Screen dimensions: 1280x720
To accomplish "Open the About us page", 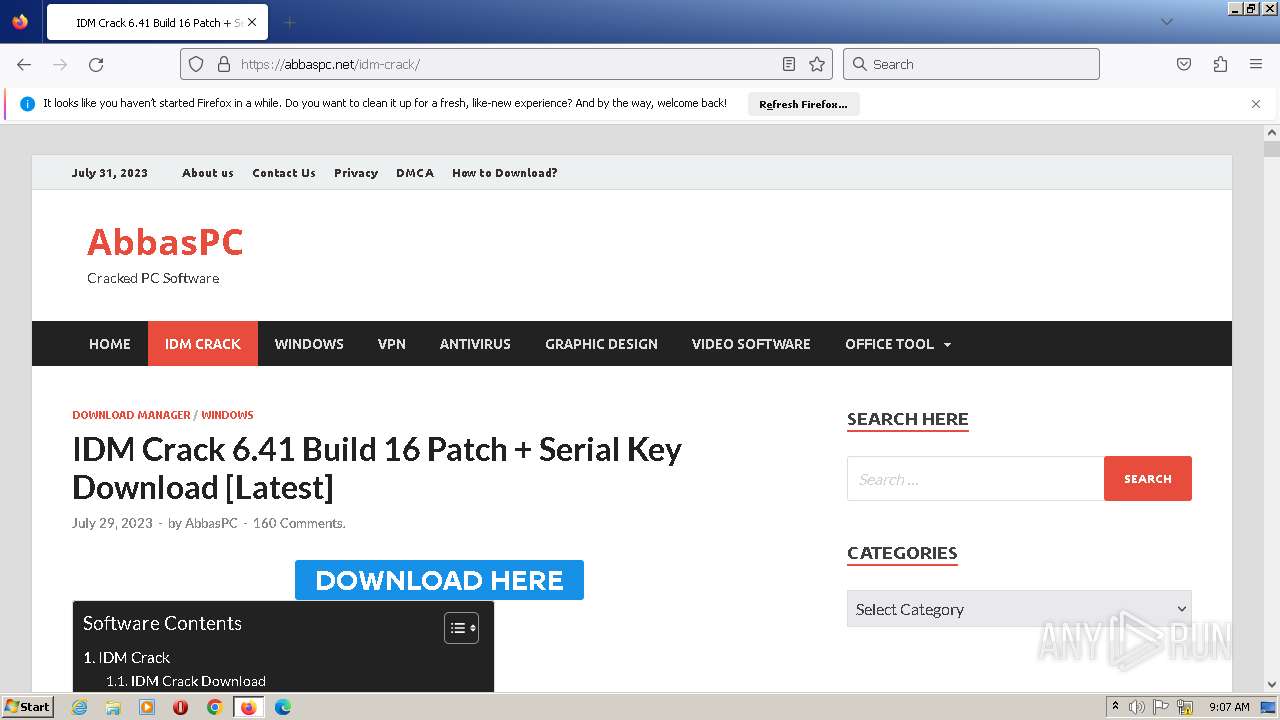I will [208, 173].
